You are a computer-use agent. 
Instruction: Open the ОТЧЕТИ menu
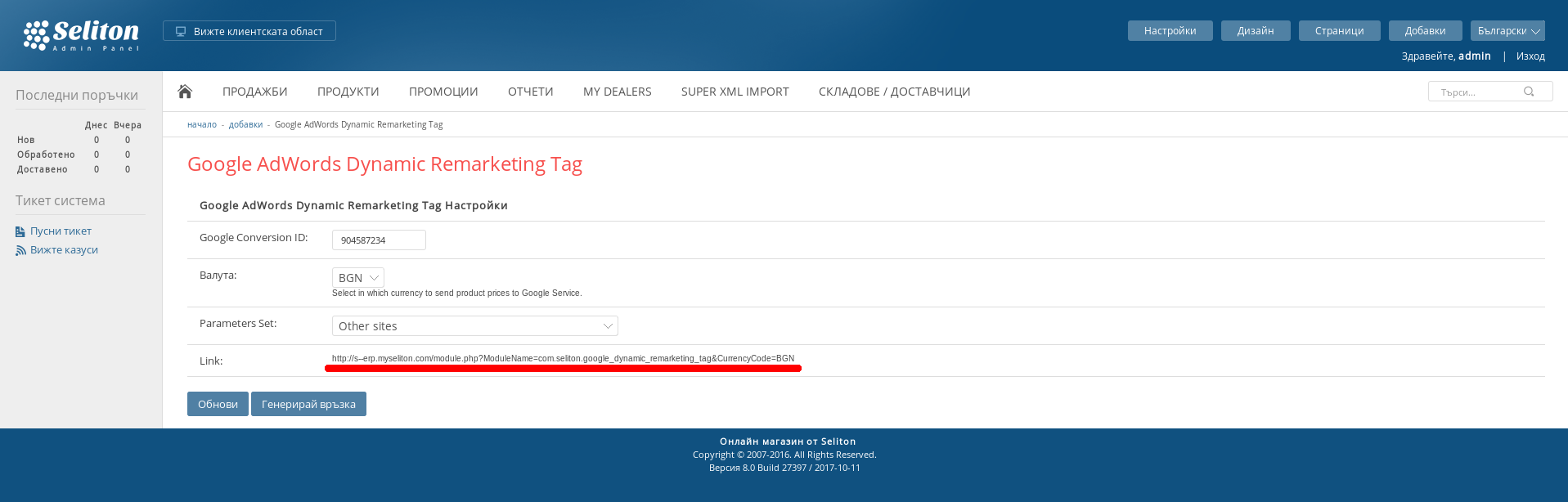click(531, 92)
